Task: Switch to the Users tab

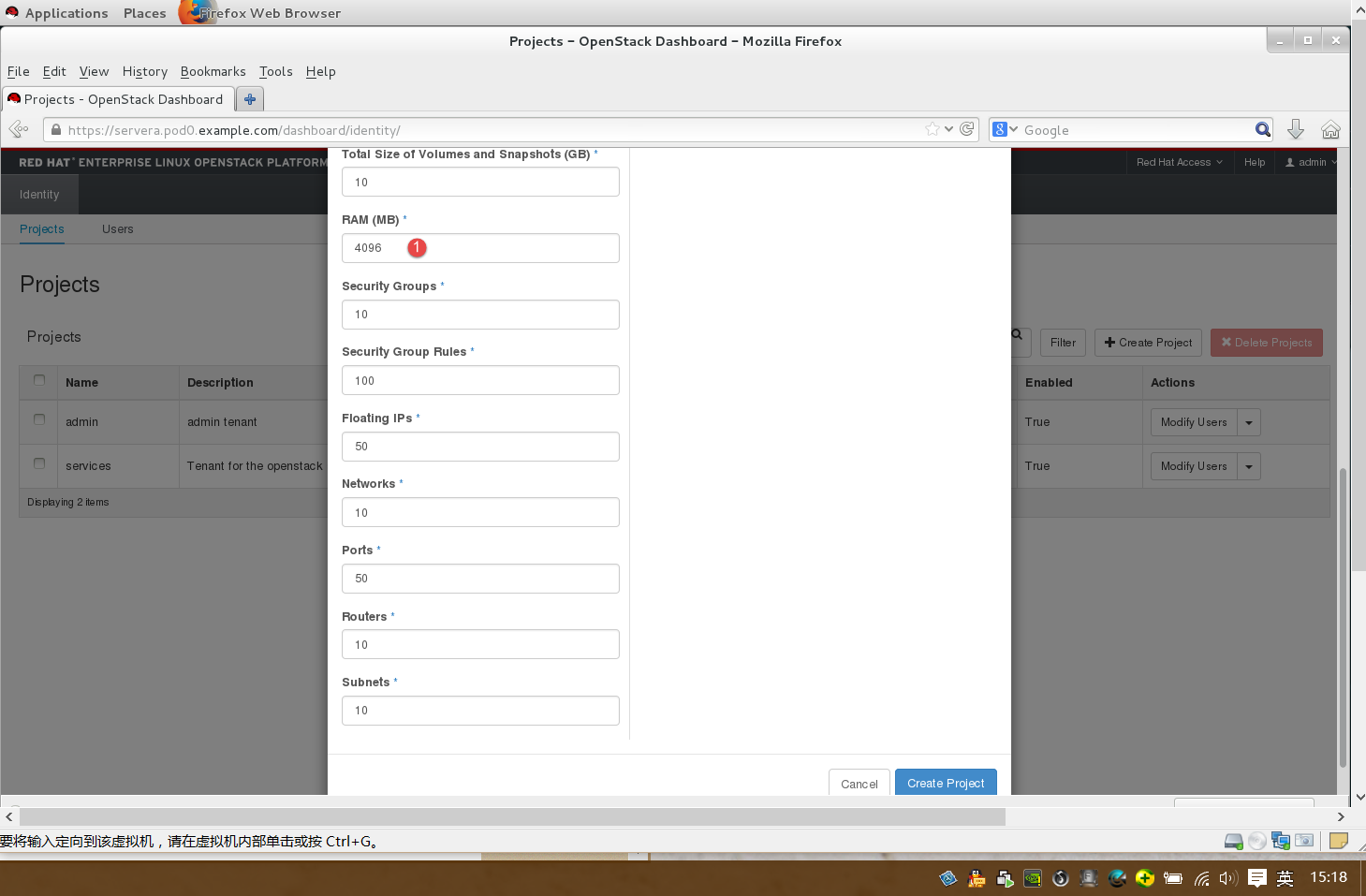Action: coord(118,228)
